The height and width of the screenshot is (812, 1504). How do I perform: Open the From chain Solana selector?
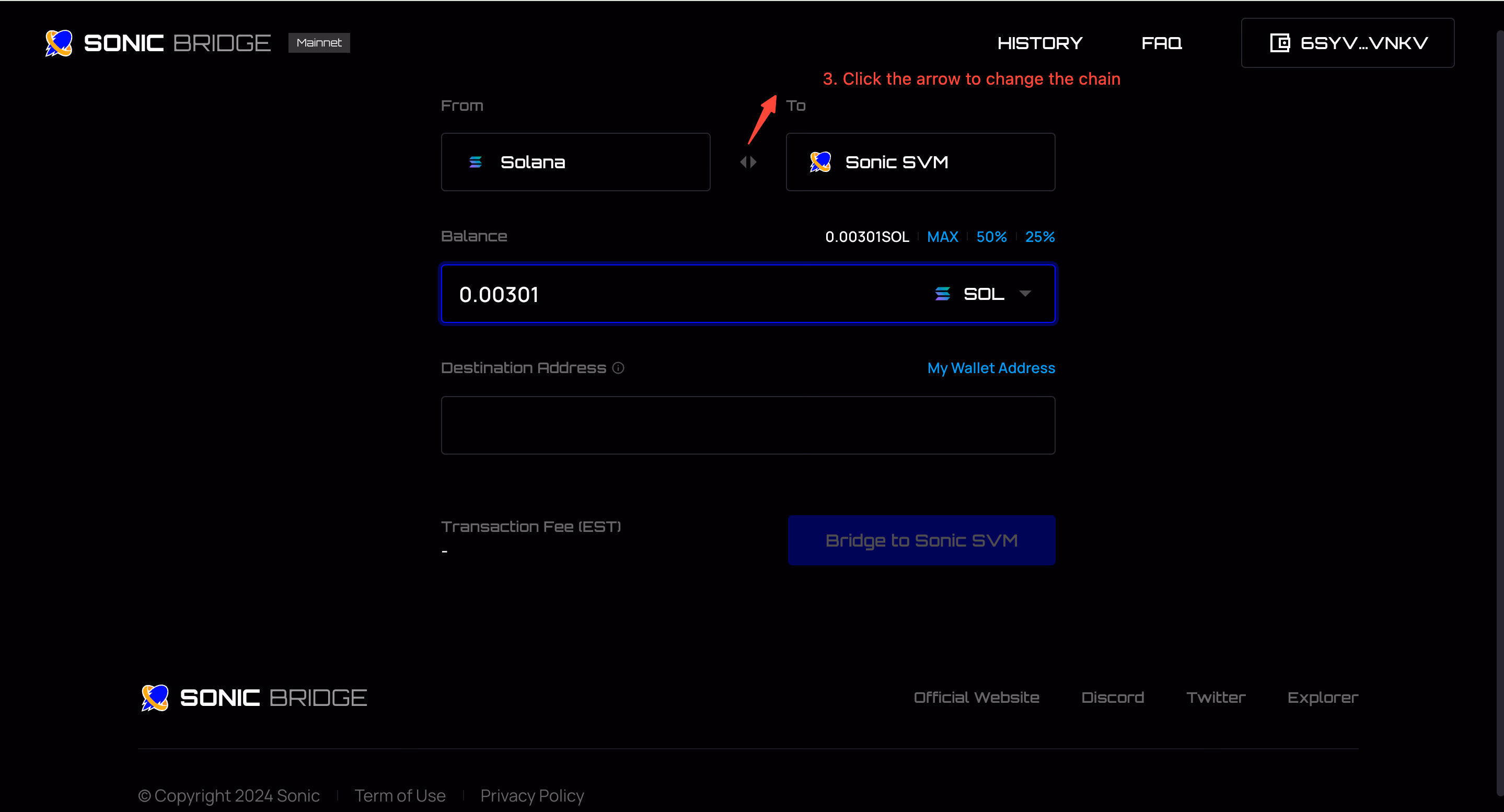click(576, 161)
